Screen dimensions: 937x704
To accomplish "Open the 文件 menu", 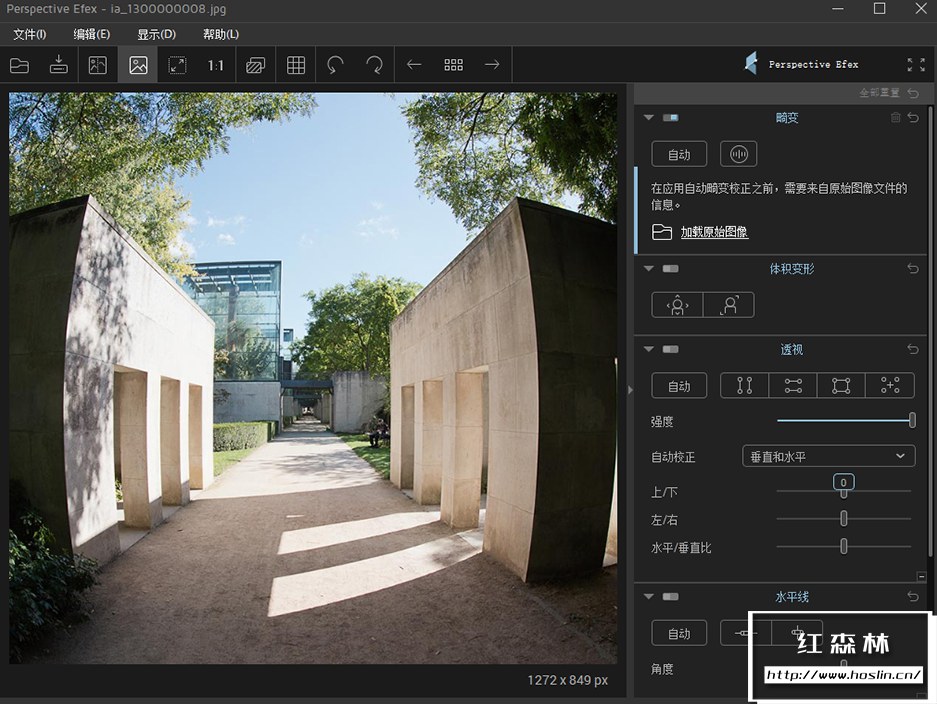I will tap(29, 35).
